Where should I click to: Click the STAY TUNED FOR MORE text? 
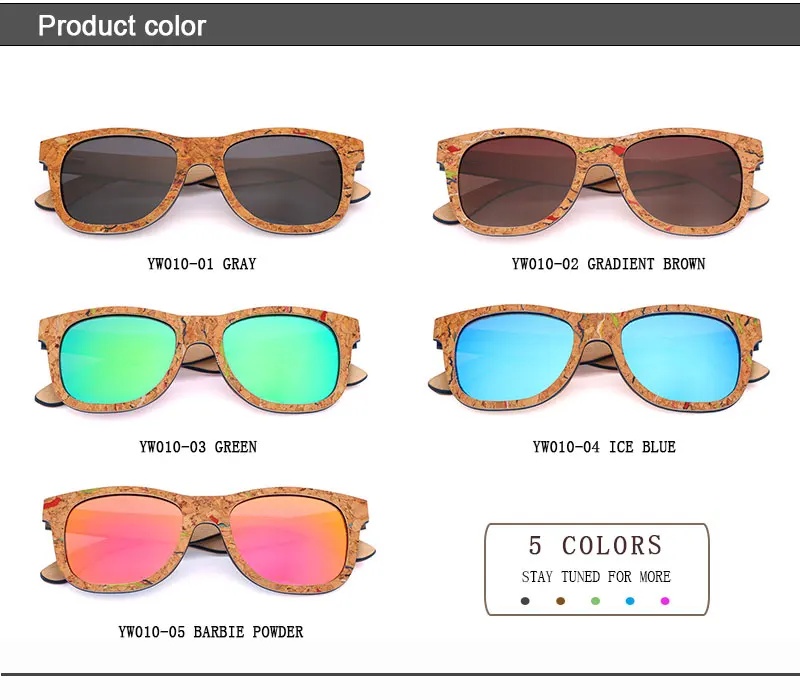click(x=596, y=577)
